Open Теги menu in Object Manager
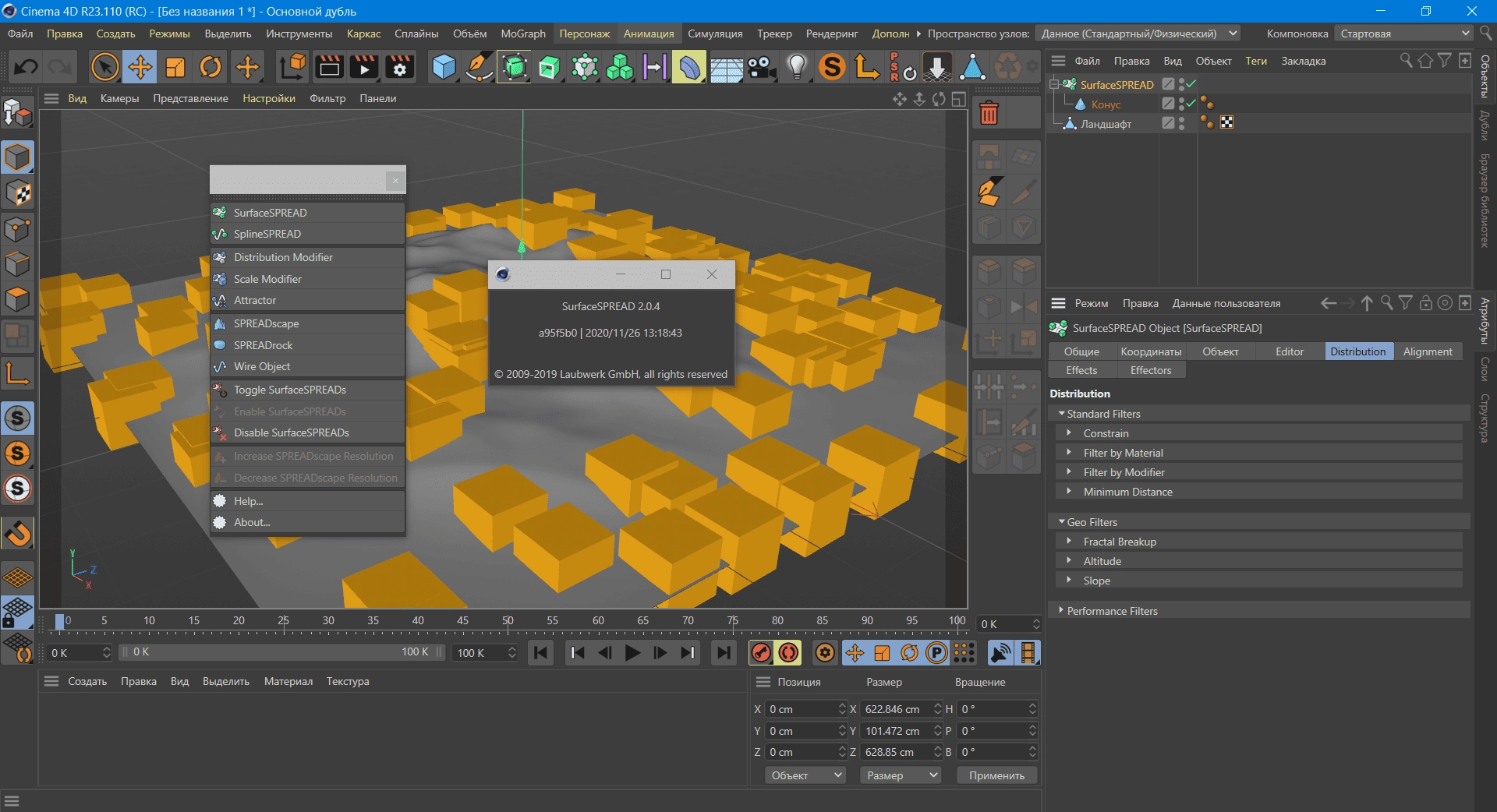 click(1256, 61)
